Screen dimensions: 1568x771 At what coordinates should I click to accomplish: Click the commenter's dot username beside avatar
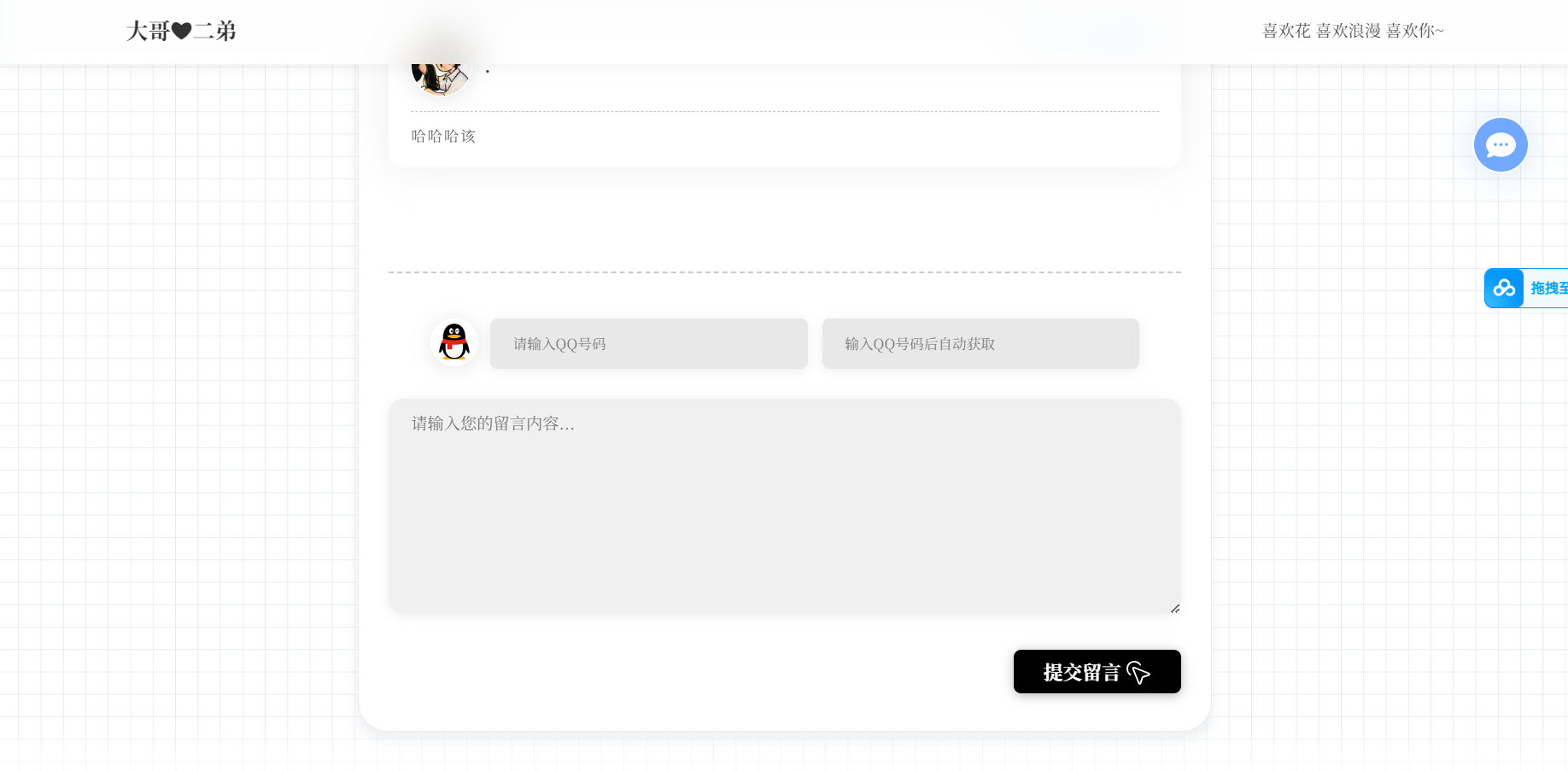(488, 72)
